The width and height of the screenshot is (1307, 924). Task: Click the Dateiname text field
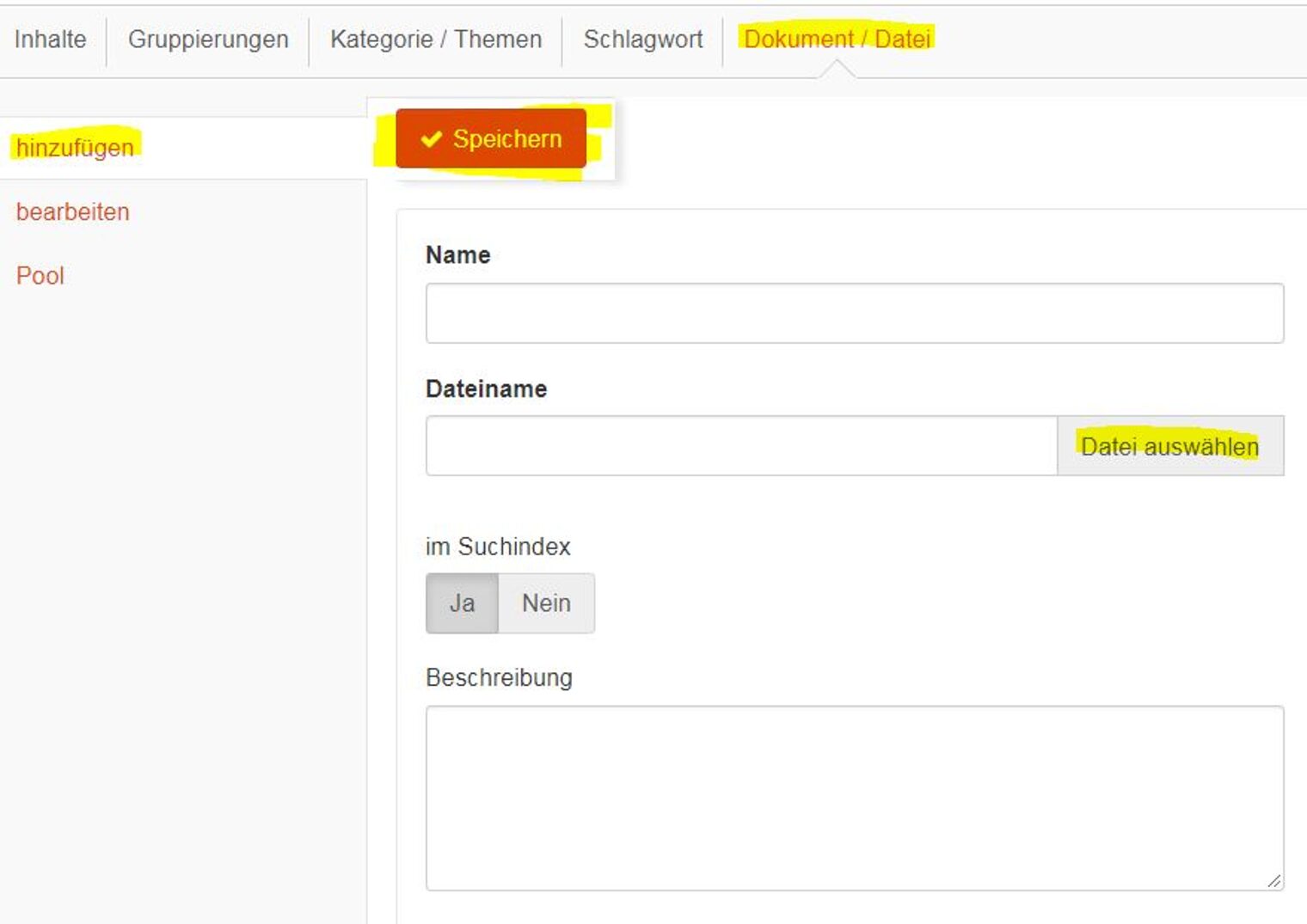[739, 444]
